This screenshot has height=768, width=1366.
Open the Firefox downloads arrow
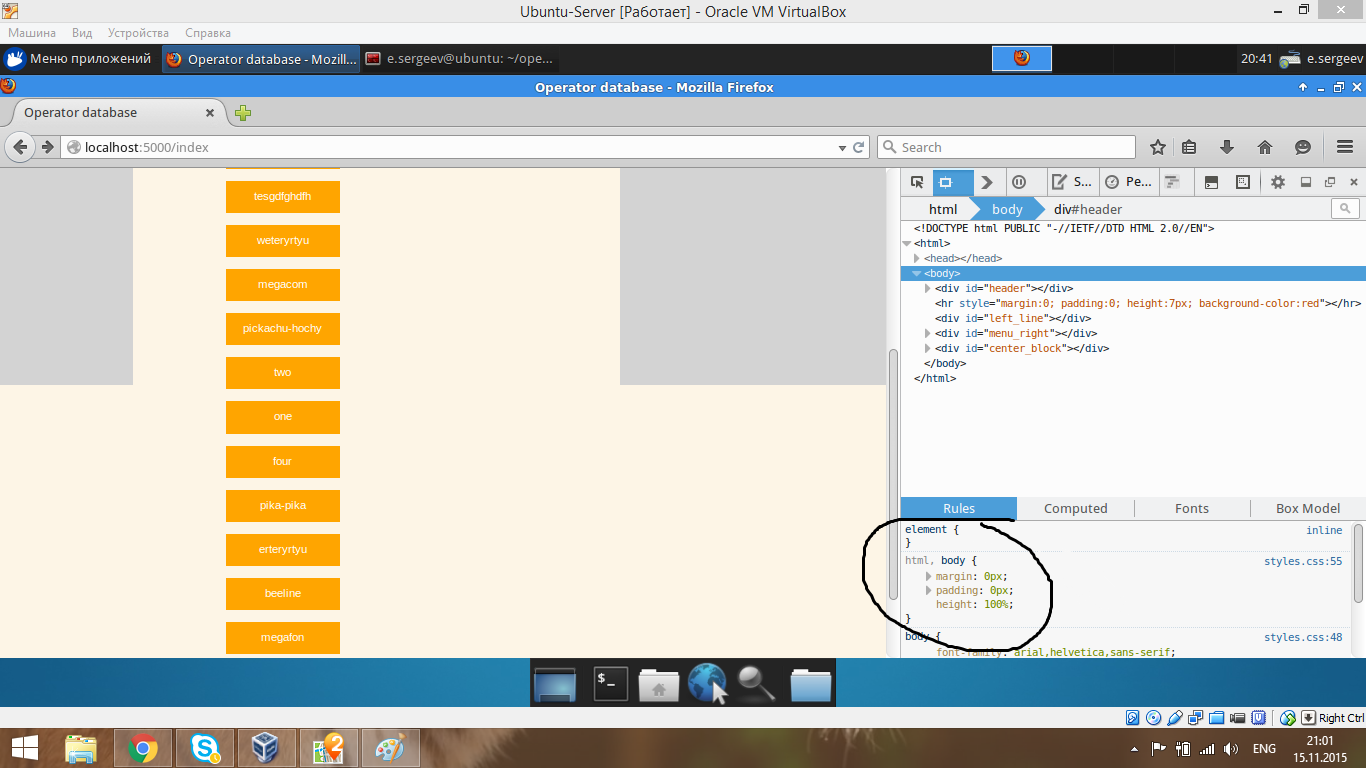[x=1227, y=147]
